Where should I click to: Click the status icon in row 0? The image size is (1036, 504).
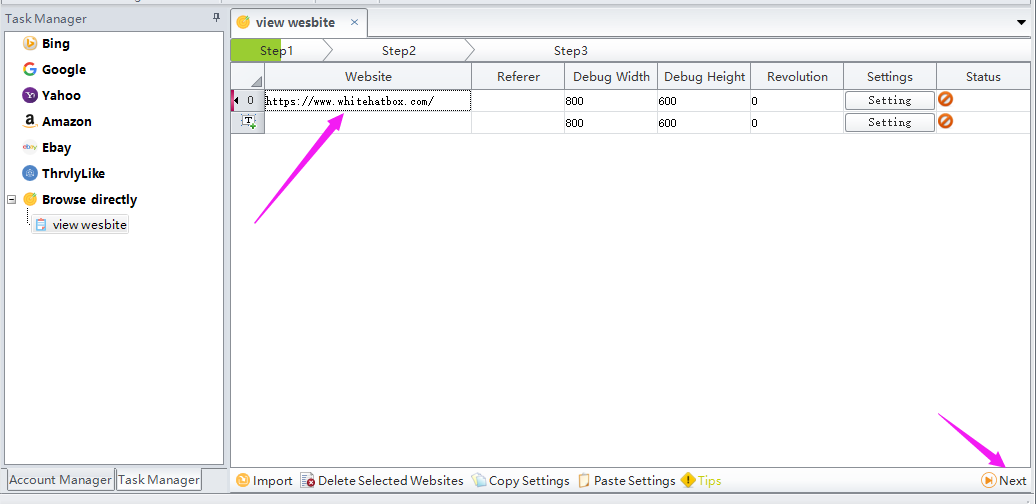(945, 100)
